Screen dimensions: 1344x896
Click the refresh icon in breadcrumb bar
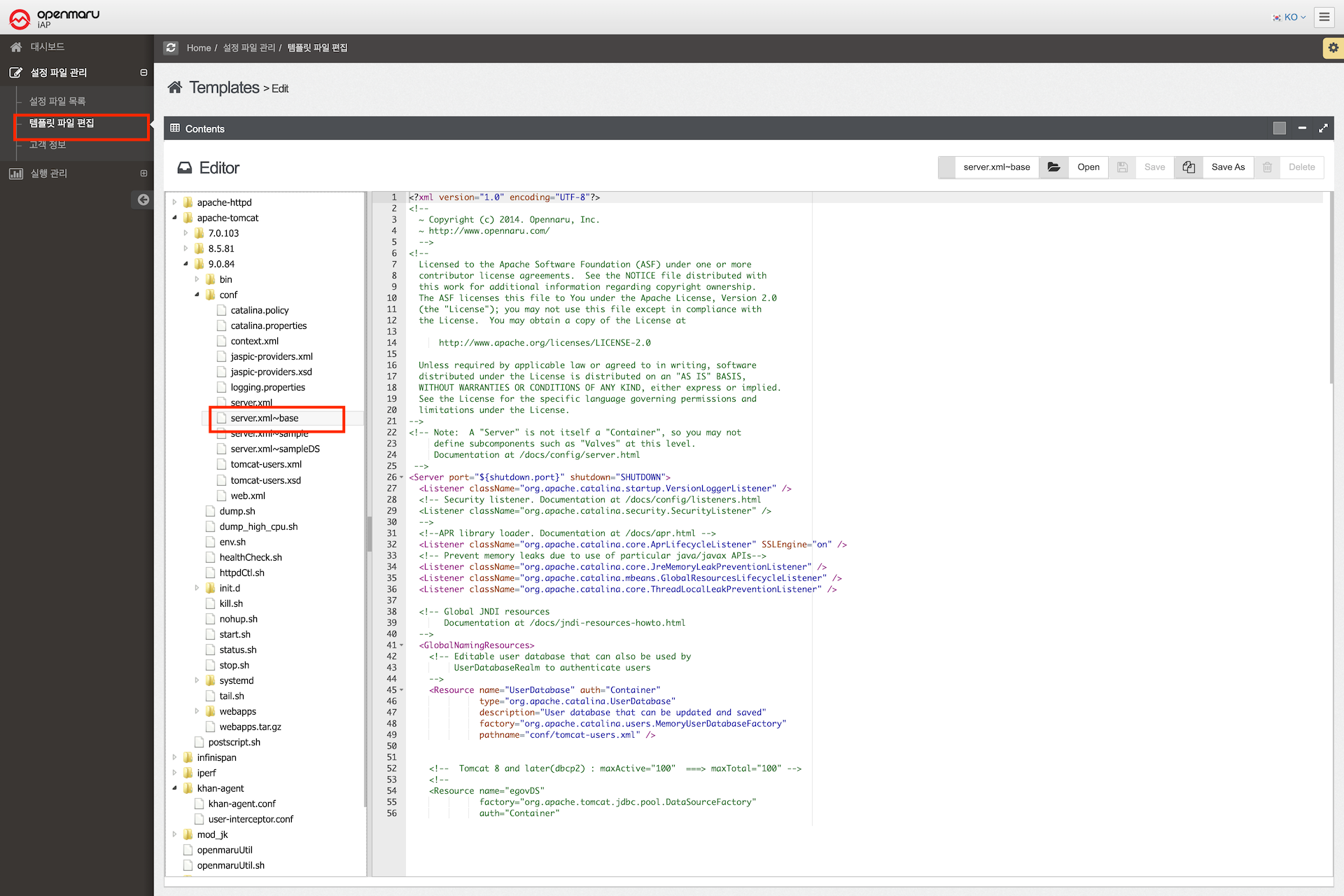click(x=171, y=48)
